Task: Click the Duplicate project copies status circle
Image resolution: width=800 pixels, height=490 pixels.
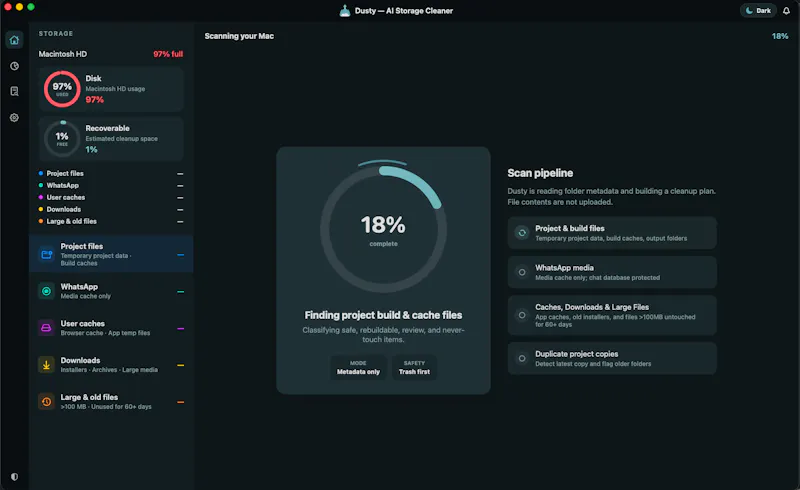Action: (x=522, y=358)
